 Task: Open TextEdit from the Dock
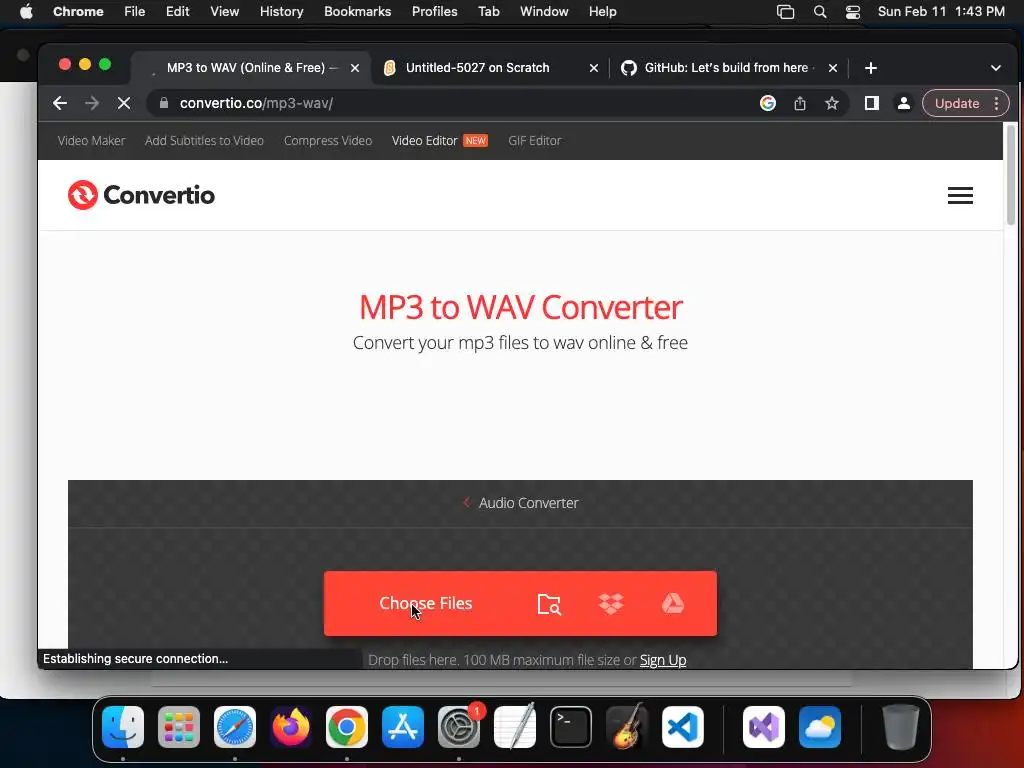(x=515, y=727)
